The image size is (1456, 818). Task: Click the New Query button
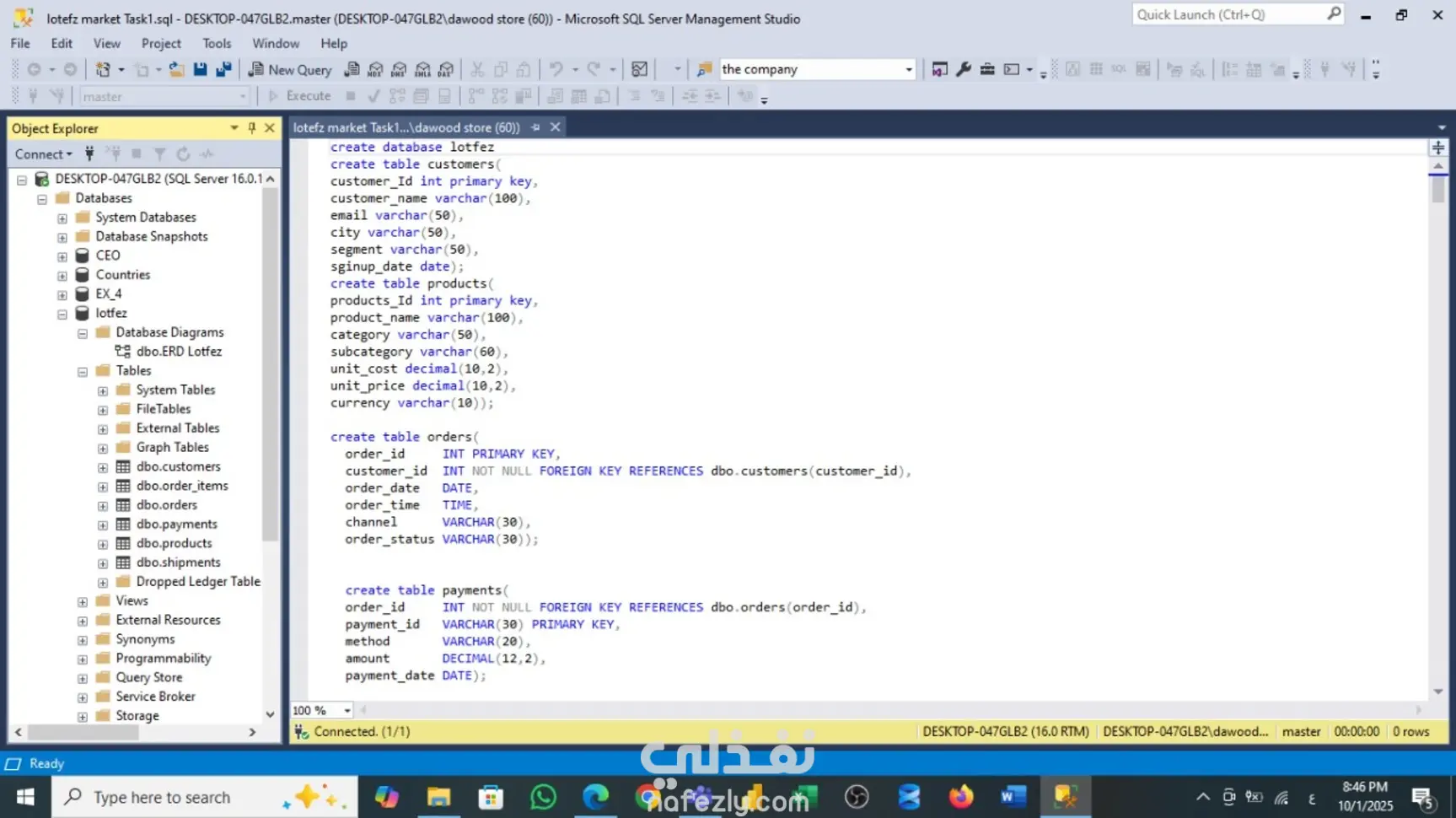(x=290, y=69)
